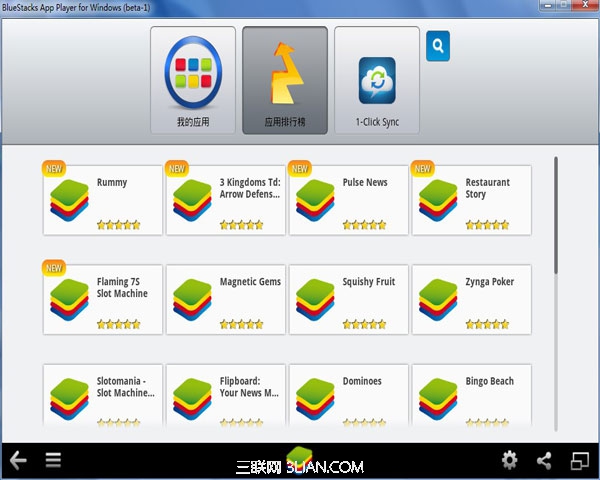The image size is (600, 480).
Task: Click the NEW badge on Restaurant Story
Action: point(422,169)
